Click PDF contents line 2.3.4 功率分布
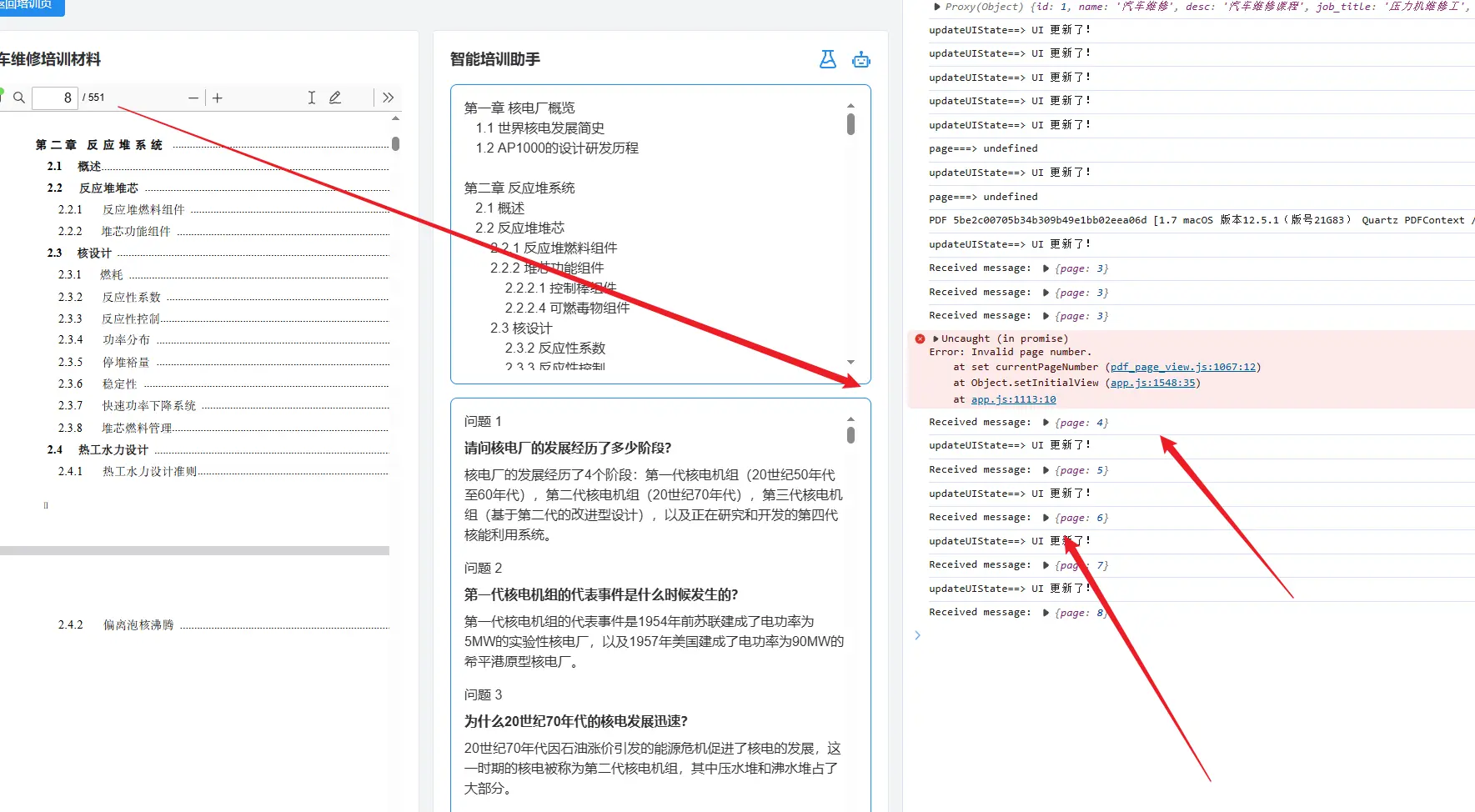This screenshot has height=812, width=1475. pos(223,339)
